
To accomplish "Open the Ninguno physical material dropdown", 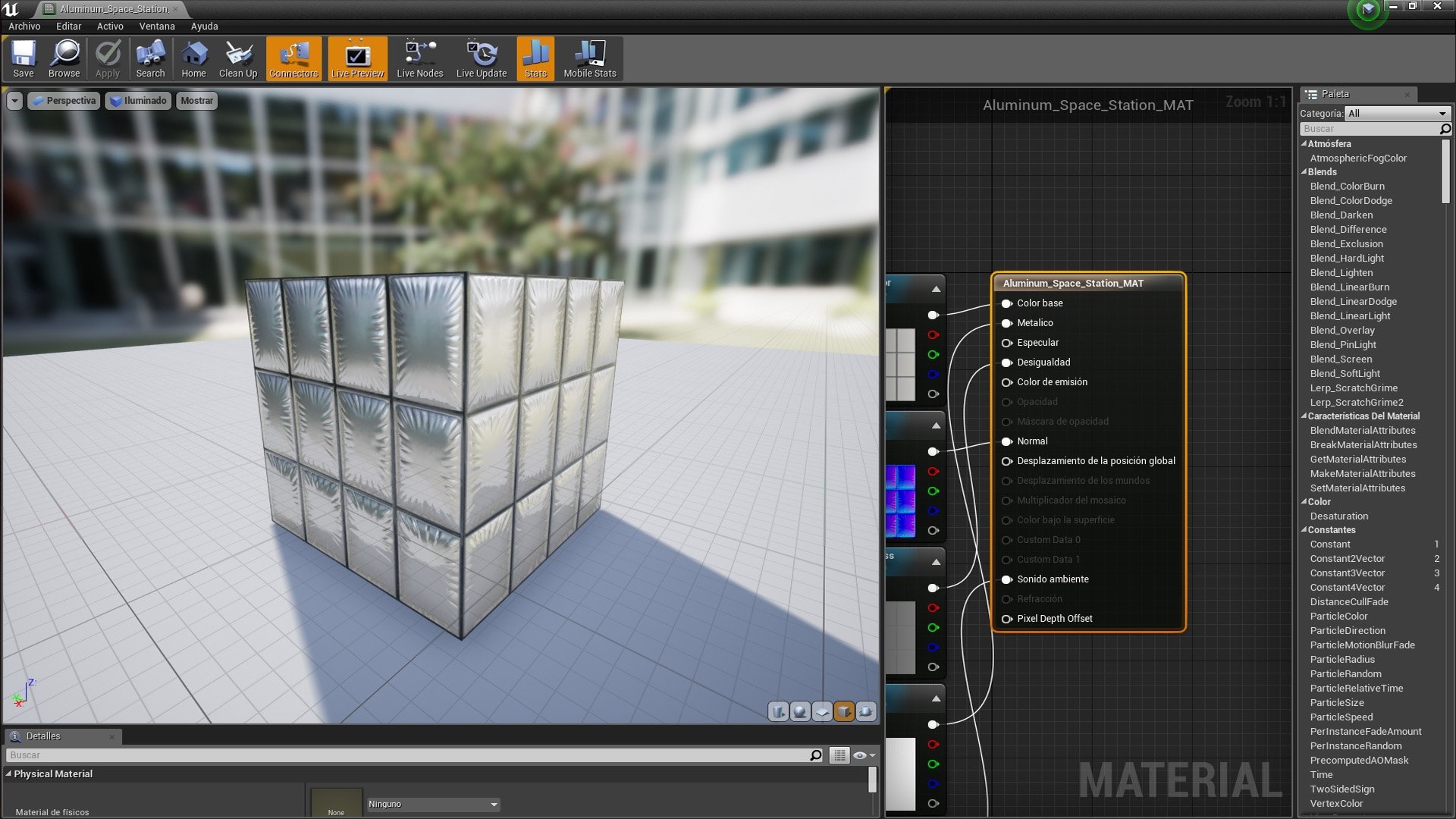I will (433, 804).
